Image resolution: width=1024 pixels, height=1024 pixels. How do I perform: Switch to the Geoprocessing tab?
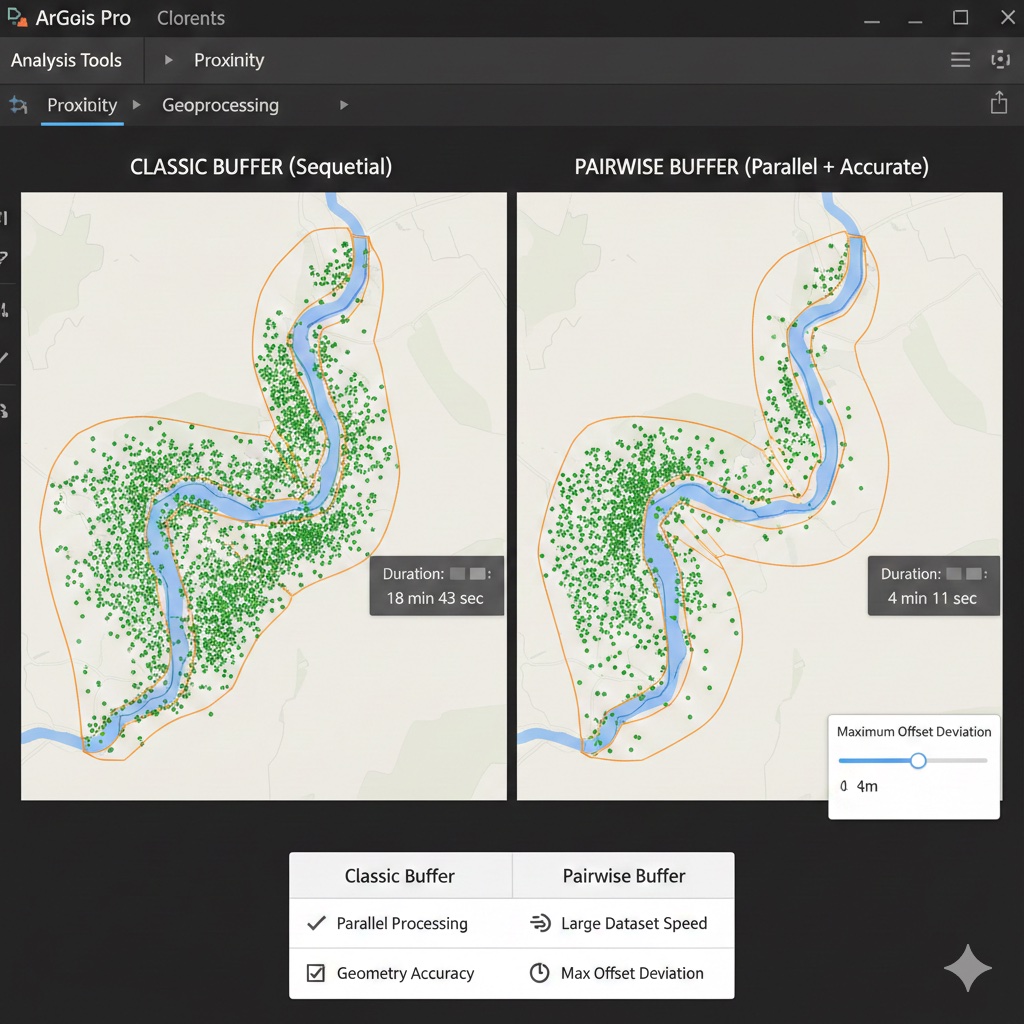(220, 105)
